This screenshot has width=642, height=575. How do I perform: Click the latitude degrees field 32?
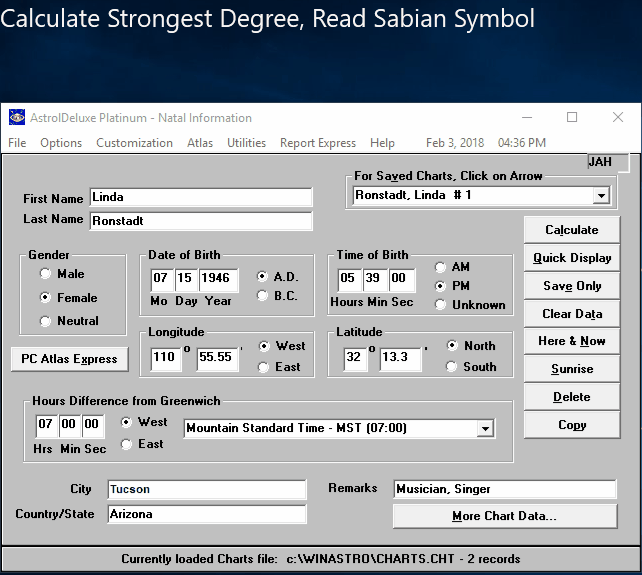coord(355,358)
